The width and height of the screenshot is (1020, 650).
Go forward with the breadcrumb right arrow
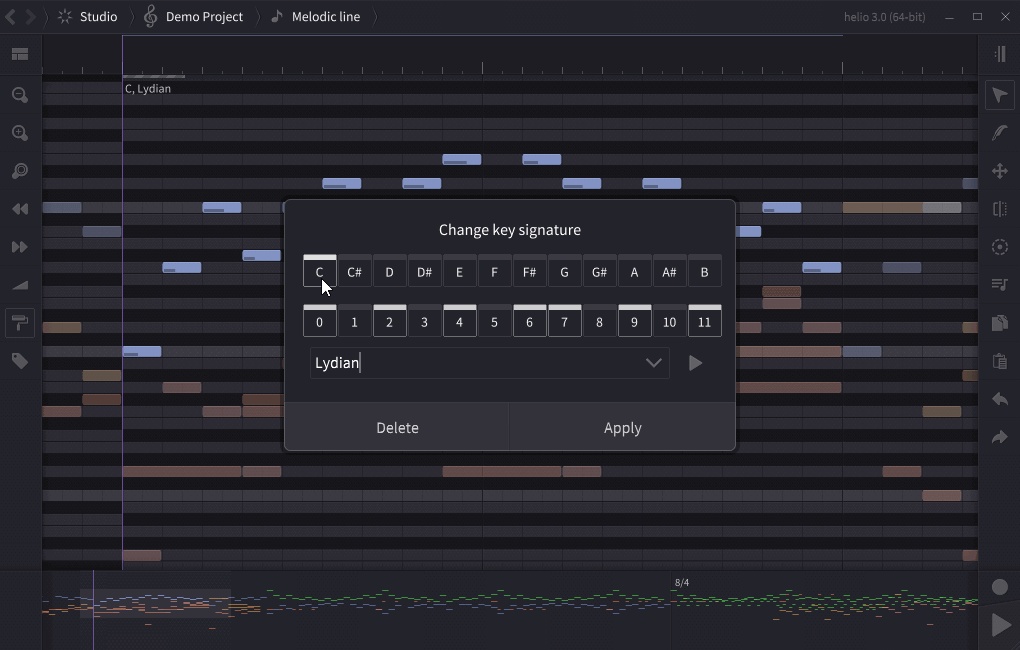click(31, 17)
